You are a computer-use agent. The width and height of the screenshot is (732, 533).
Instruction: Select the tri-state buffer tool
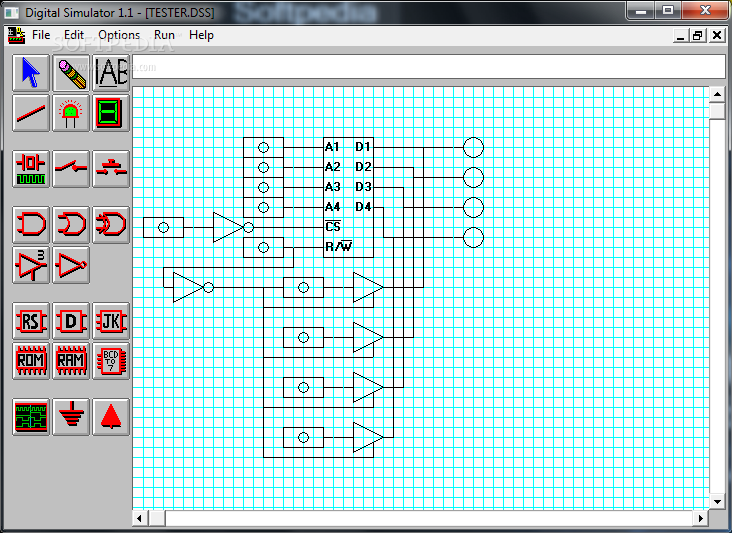tap(31, 265)
